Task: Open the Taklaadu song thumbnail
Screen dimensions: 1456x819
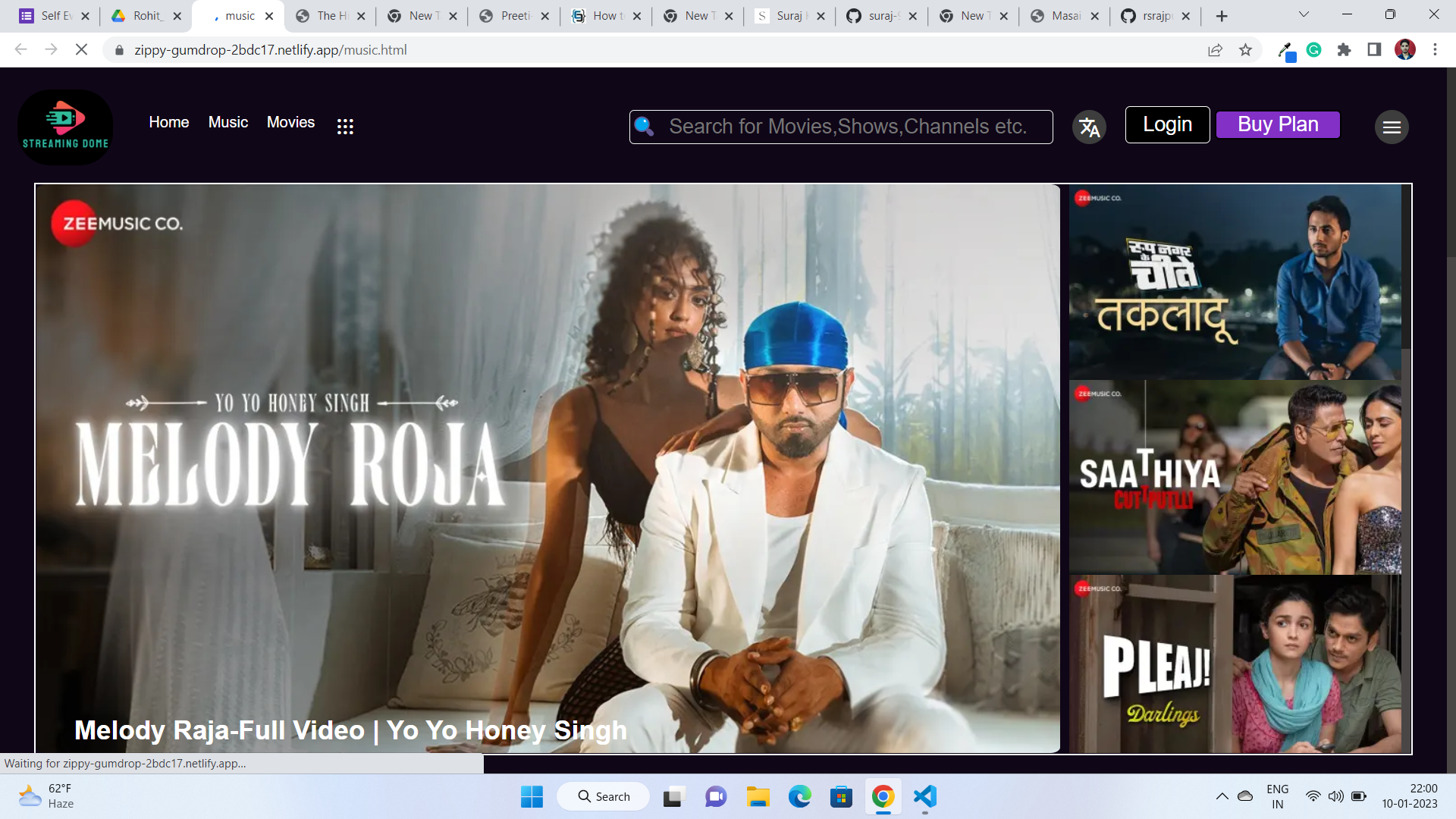Action: coord(1235,282)
